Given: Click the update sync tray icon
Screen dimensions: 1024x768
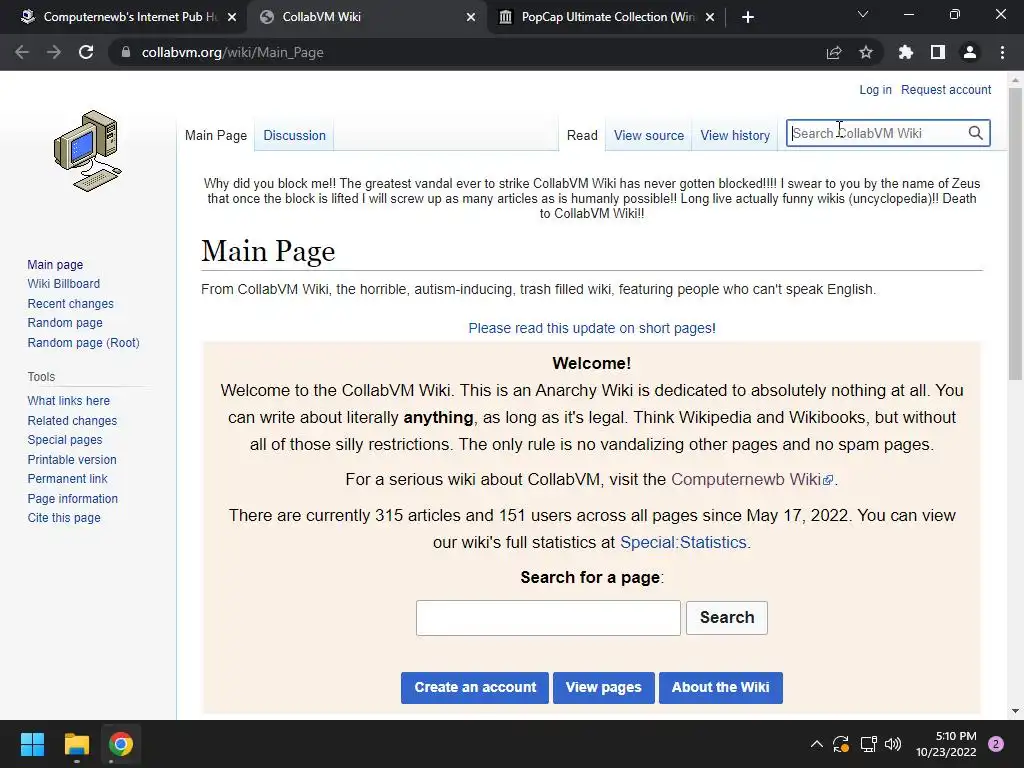Looking at the screenshot, I should click(x=841, y=744).
